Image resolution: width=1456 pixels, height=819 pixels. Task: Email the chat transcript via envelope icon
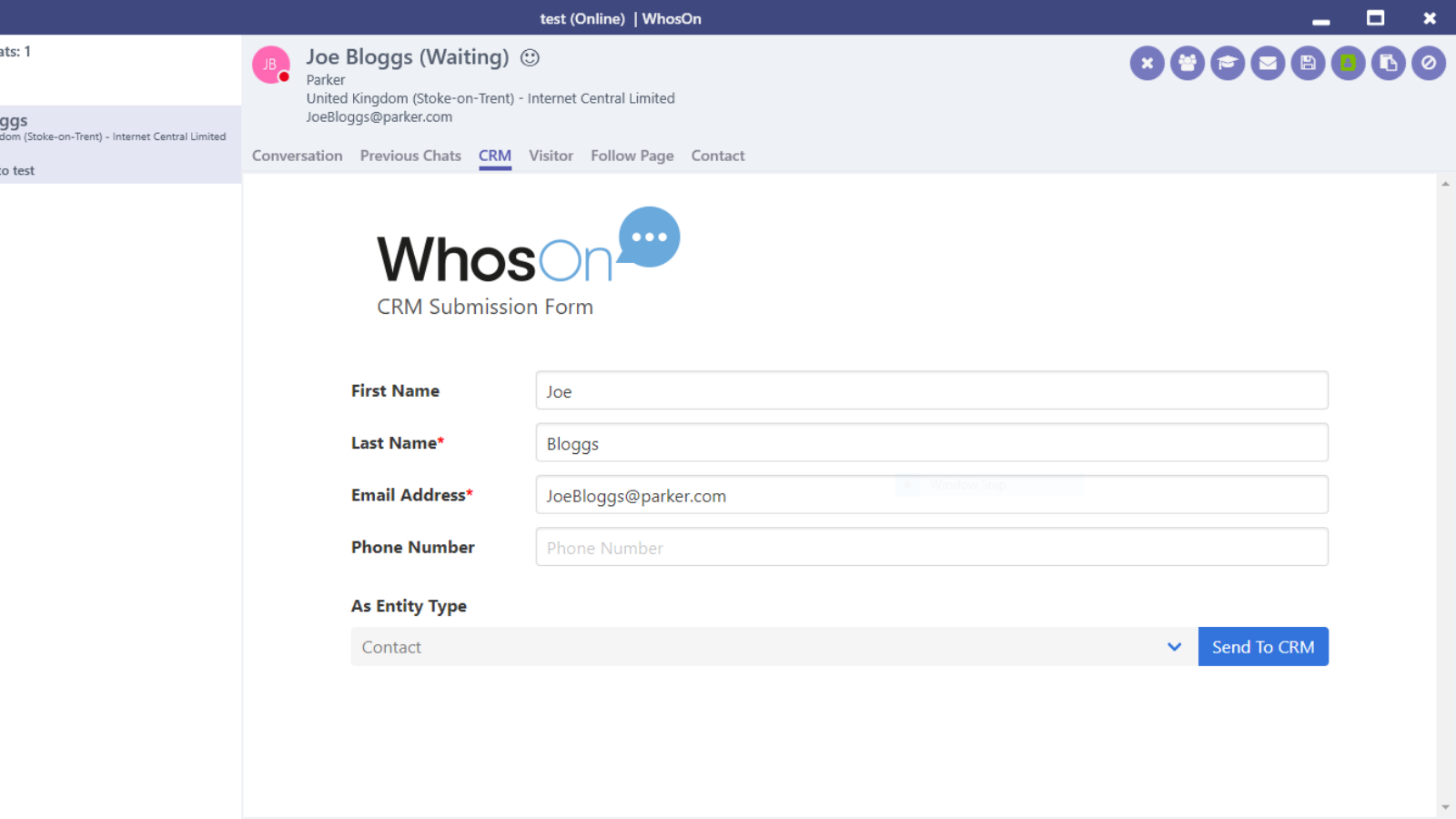pyautogui.click(x=1268, y=63)
